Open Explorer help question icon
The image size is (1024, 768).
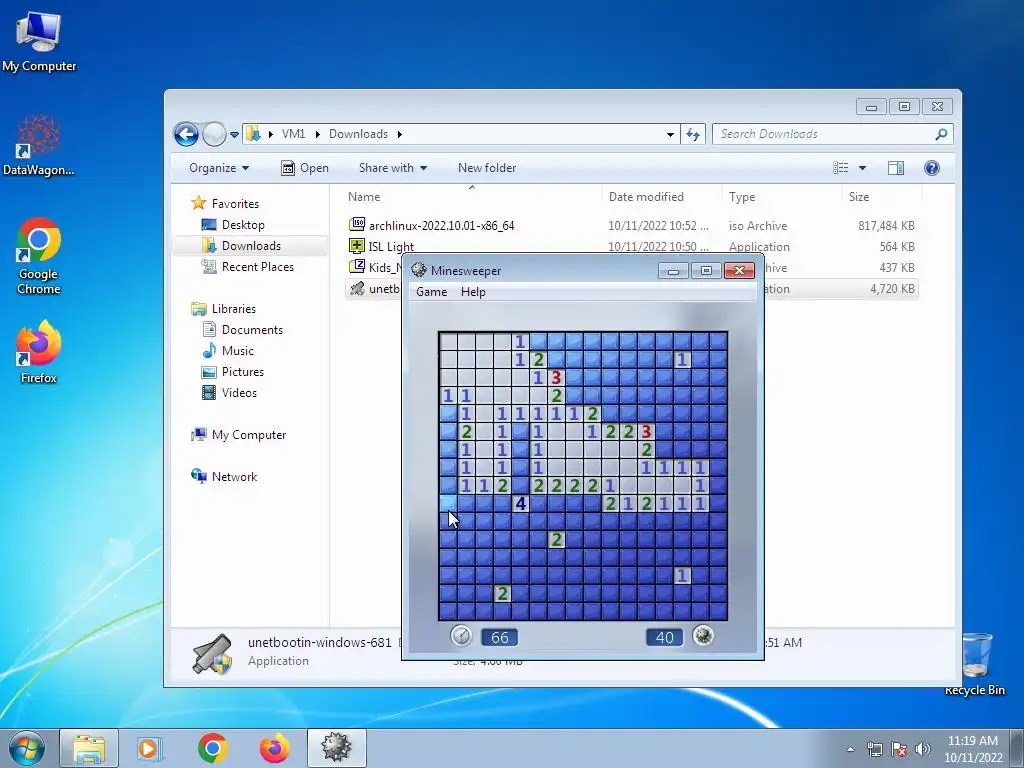point(932,168)
